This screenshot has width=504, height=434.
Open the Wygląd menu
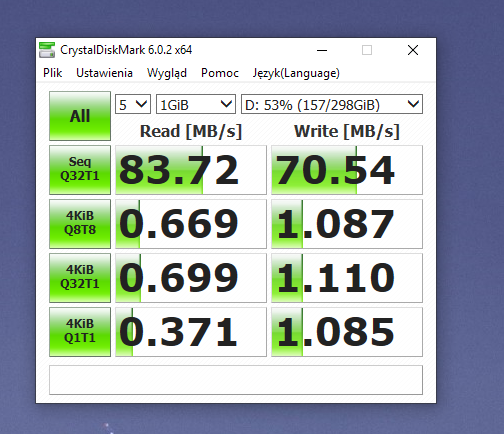tap(167, 73)
